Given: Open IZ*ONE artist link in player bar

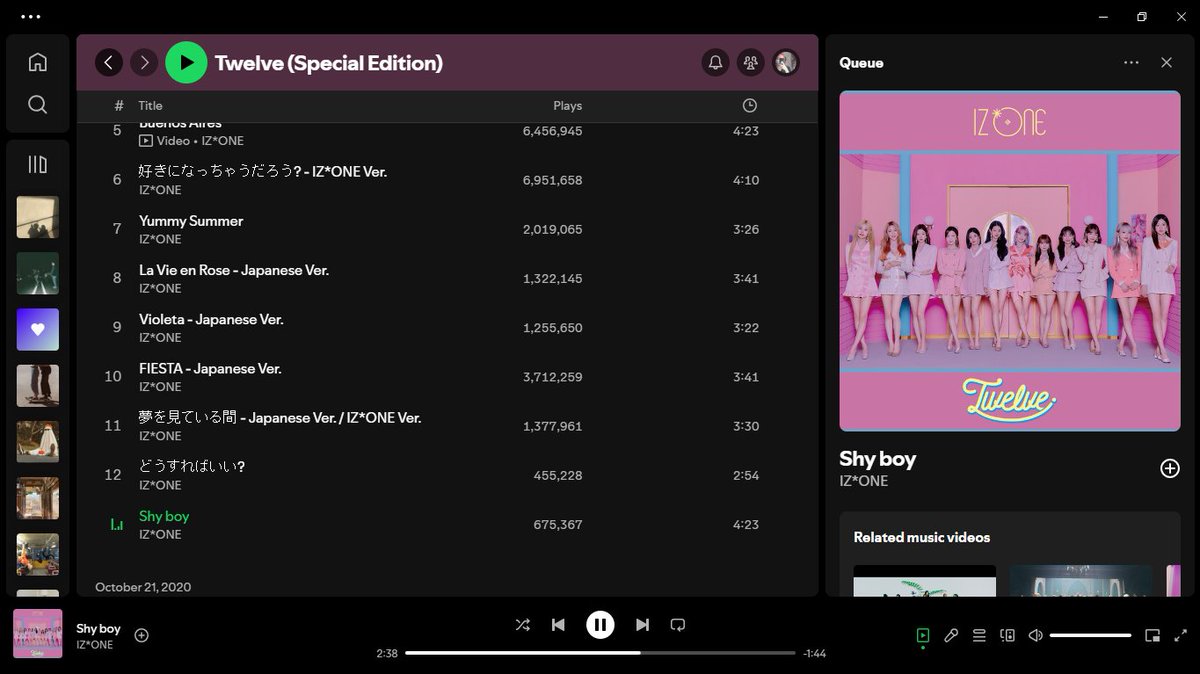Looking at the screenshot, I should tap(95, 645).
